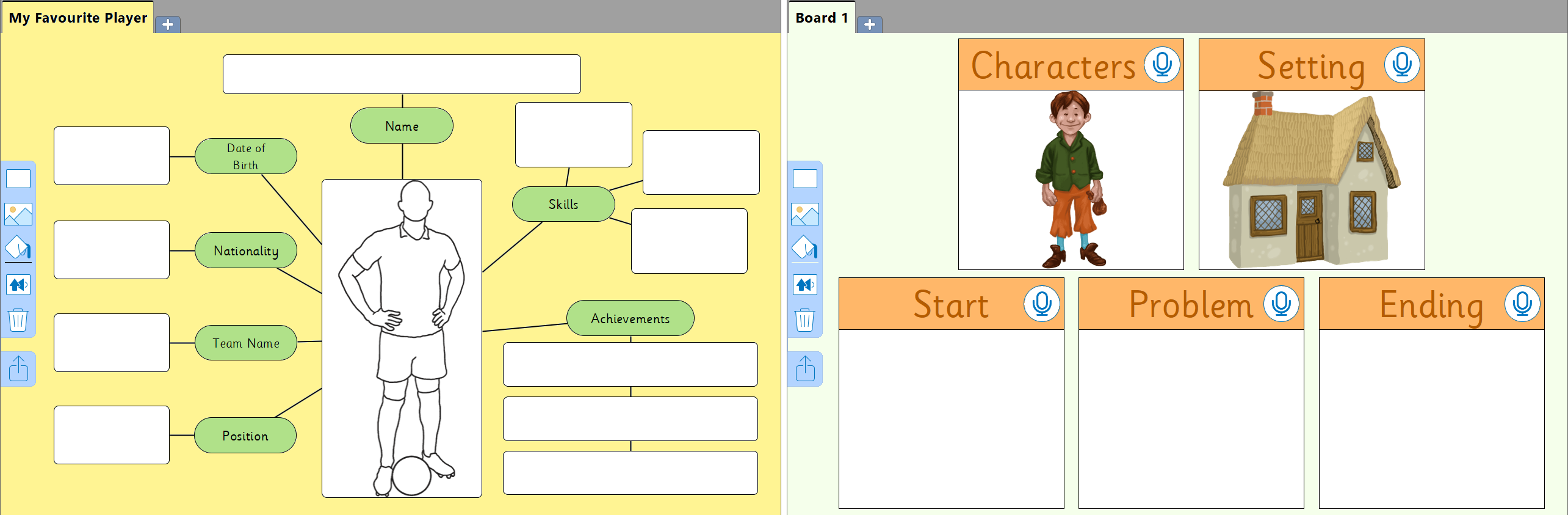This screenshot has width=1568, height=515.
Task: Click the Problem card microphone icon
Action: [1281, 304]
